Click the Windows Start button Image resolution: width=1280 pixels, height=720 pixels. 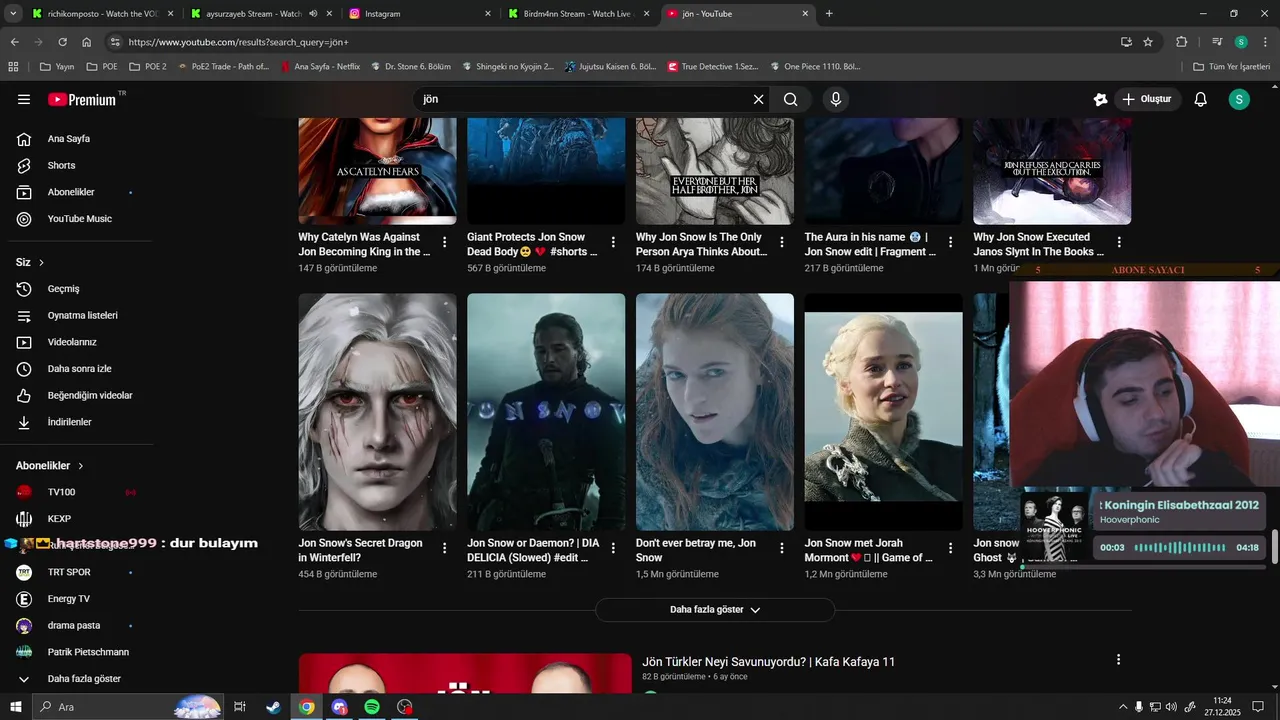coord(15,707)
